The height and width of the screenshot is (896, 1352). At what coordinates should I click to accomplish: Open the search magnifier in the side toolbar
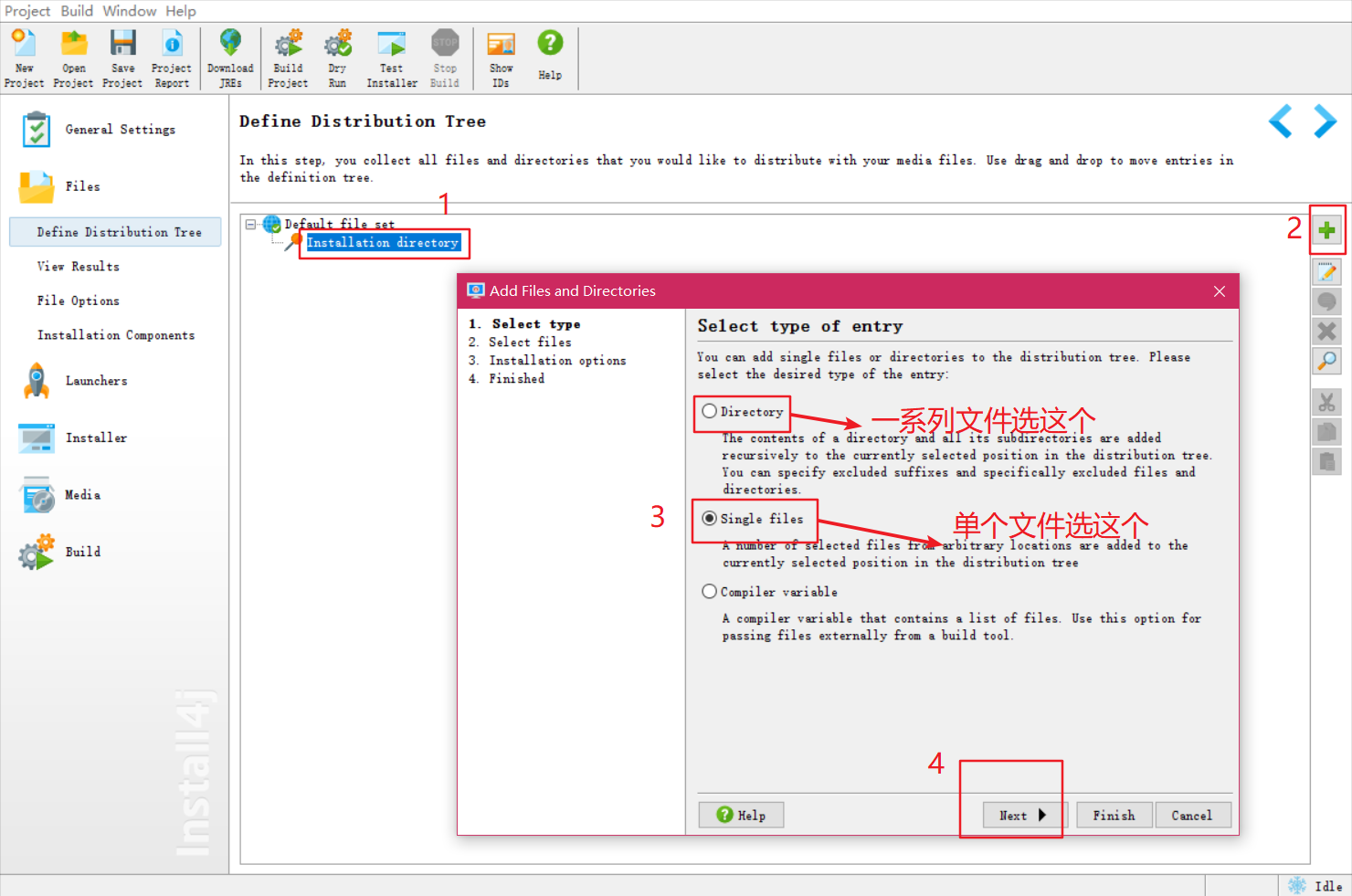point(1327,361)
